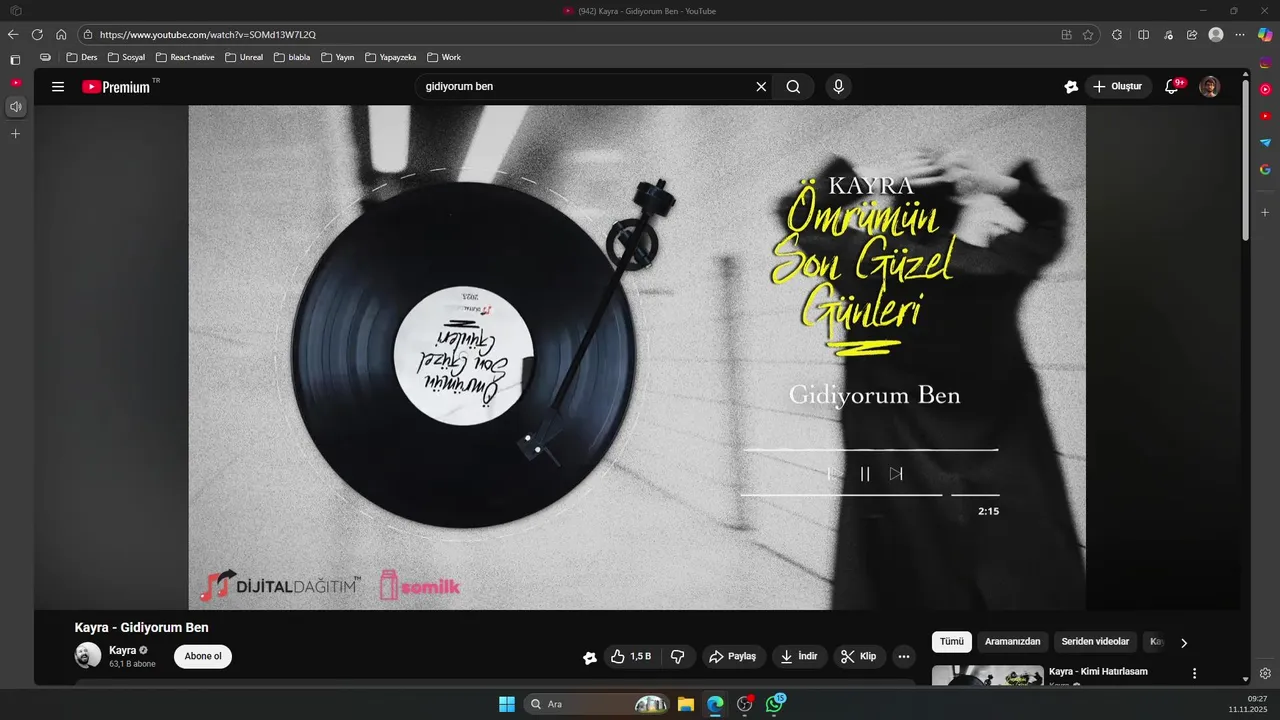
Task: Start voice search with microphone icon
Action: (838, 87)
